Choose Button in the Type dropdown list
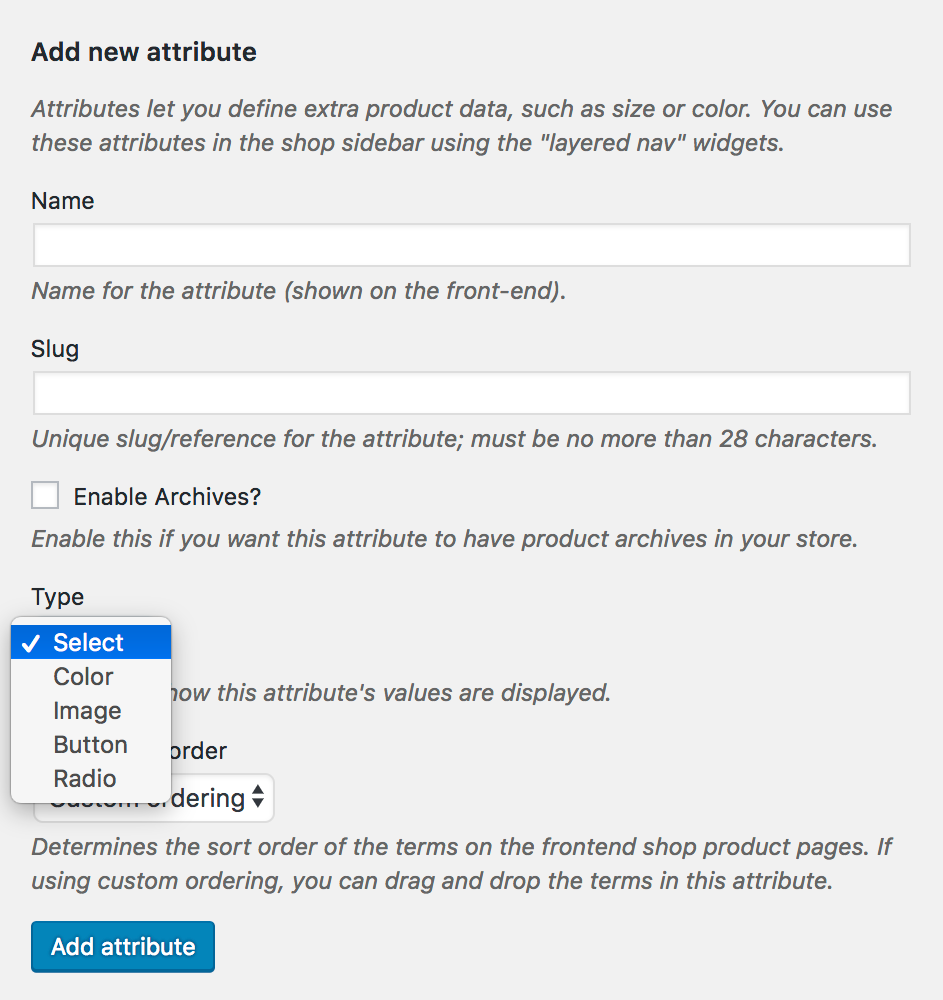The width and height of the screenshot is (943, 1000). click(91, 744)
